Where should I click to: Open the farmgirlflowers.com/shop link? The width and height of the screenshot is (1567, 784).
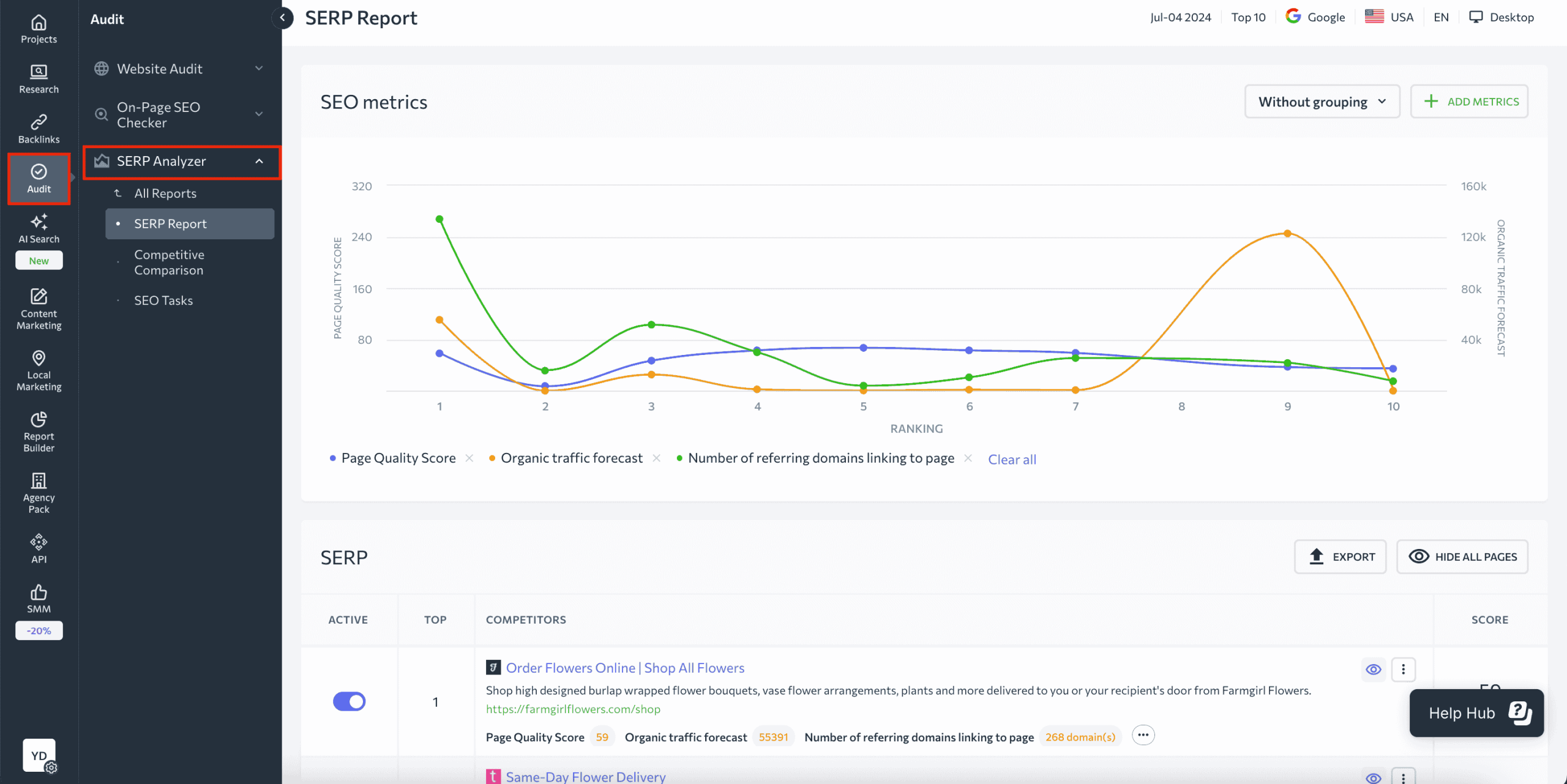click(573, 709)
